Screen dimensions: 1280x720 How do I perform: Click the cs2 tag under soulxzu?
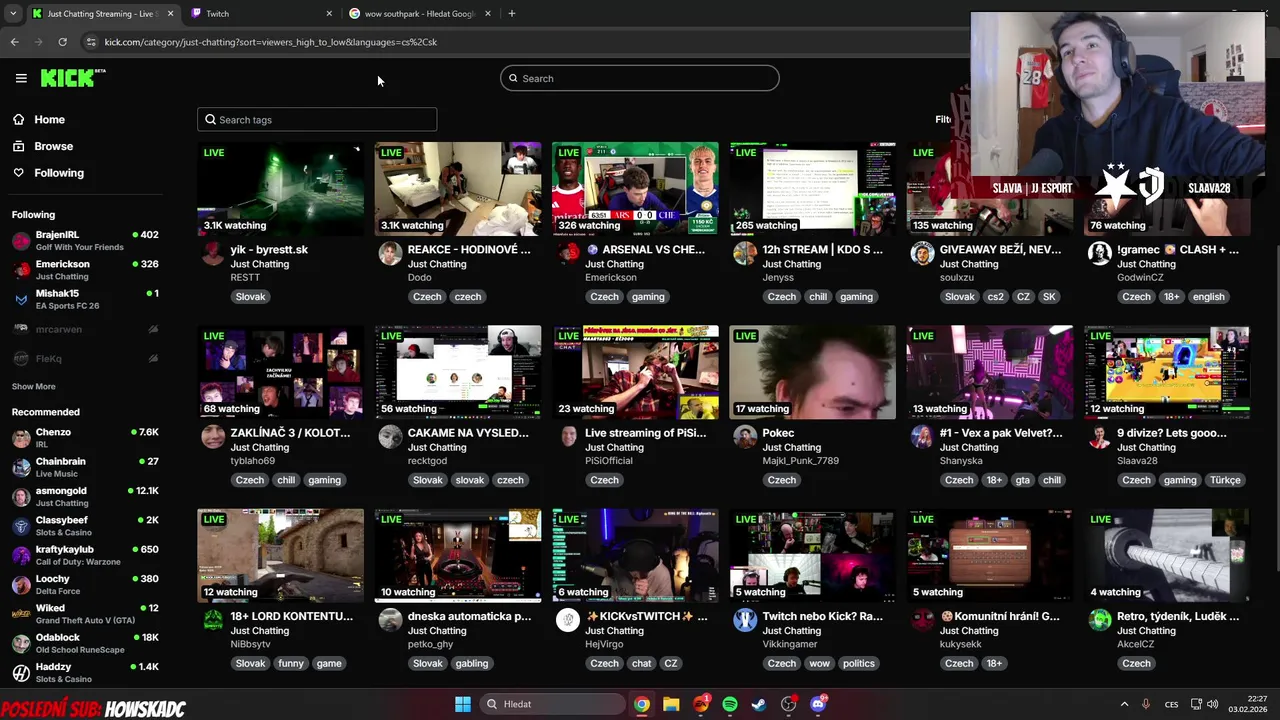point(995,297)
